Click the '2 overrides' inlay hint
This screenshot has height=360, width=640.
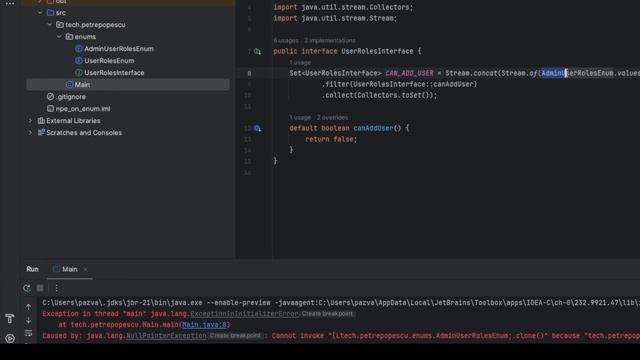pyautogui.click(x=332, y=118)
